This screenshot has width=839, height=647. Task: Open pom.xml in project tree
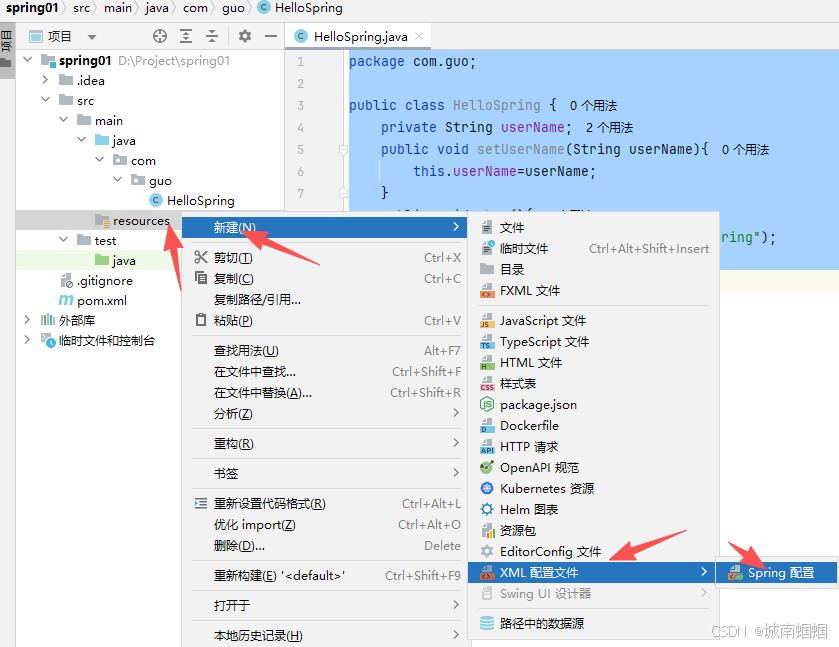point(101,300)
